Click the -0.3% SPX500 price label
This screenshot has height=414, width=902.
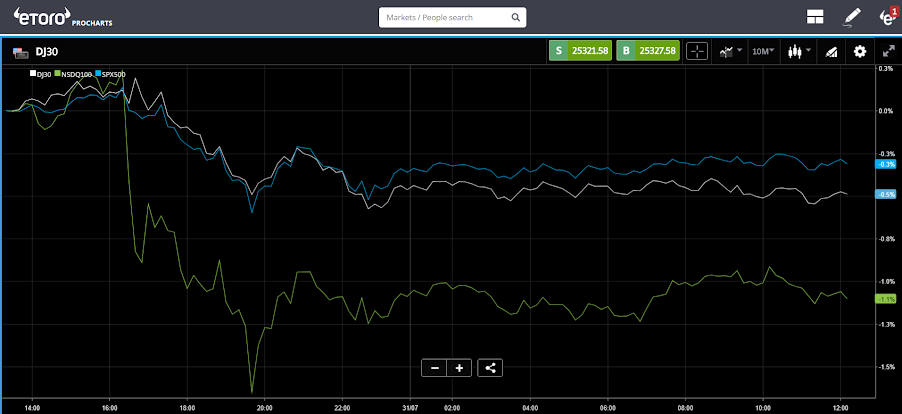tap(886, 164)
